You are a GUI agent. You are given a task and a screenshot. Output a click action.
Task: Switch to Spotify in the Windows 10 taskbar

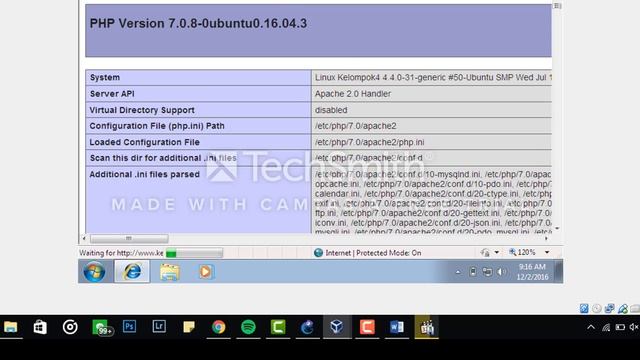click(248, 327)
